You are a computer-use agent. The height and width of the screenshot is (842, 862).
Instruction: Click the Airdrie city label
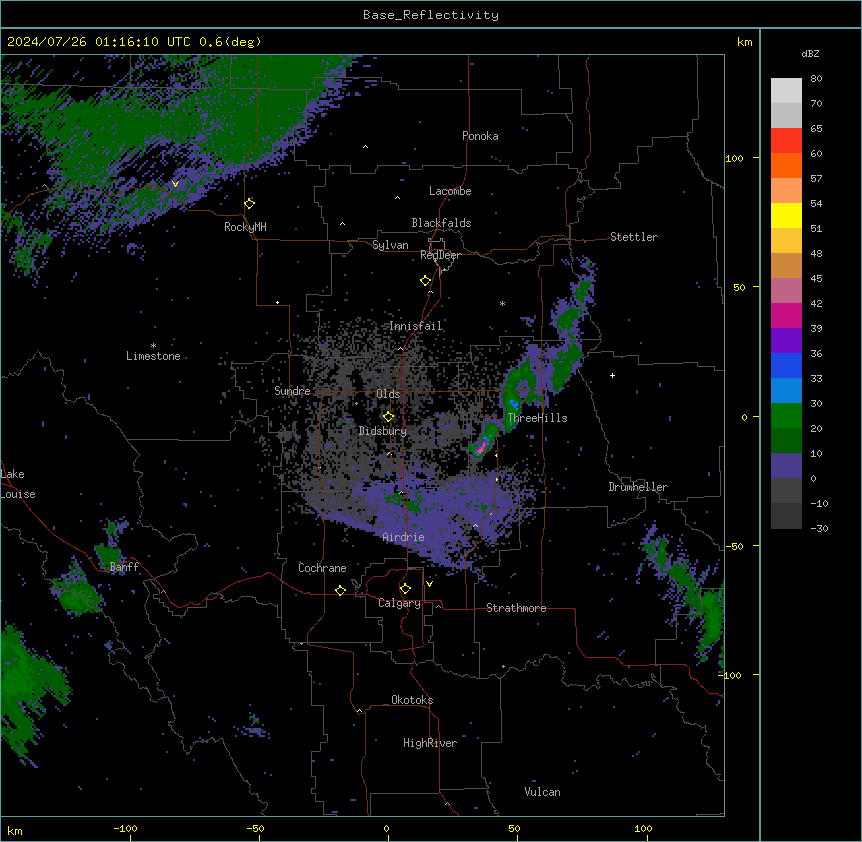tap(404, 537)
